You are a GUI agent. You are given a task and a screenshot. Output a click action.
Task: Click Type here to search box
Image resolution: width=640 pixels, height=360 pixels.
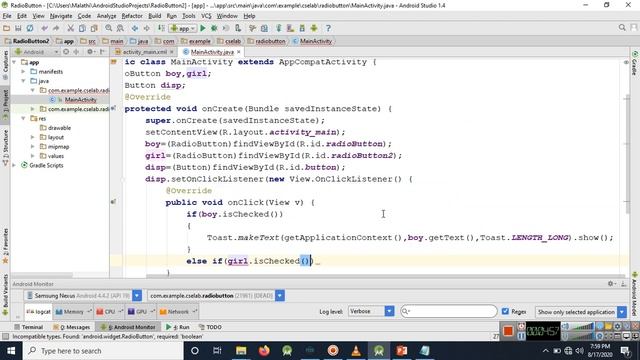point(103,351)
